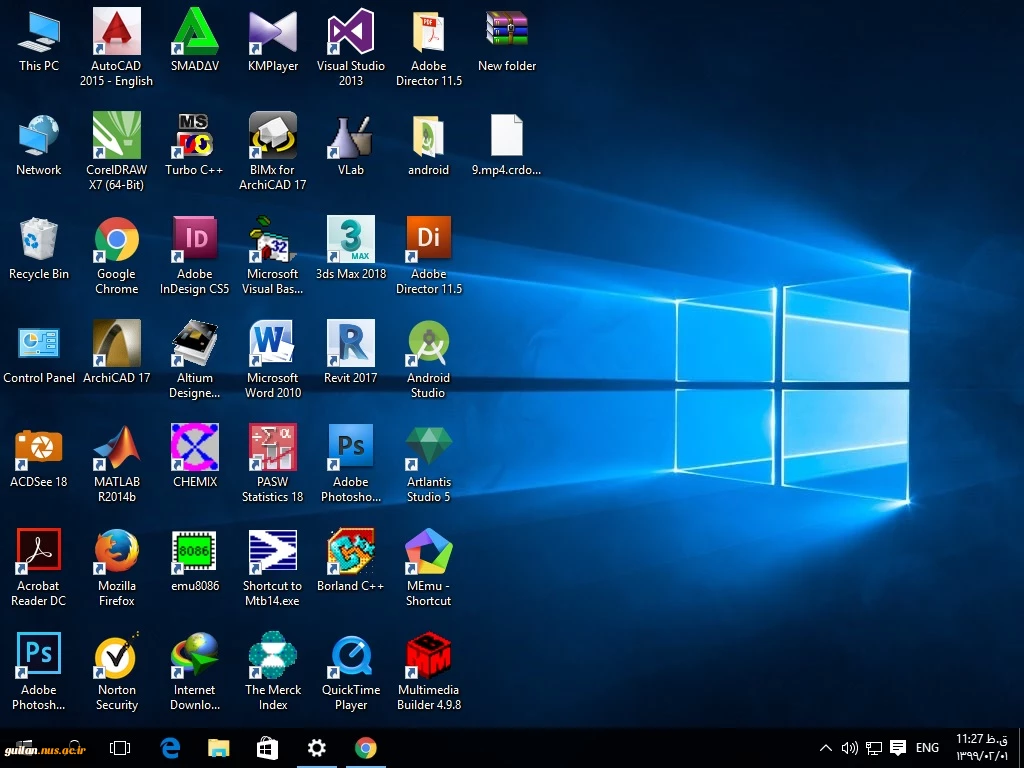Select the VLab shortcut
The height and width of the screenshot is (768, 1024).
351,144
